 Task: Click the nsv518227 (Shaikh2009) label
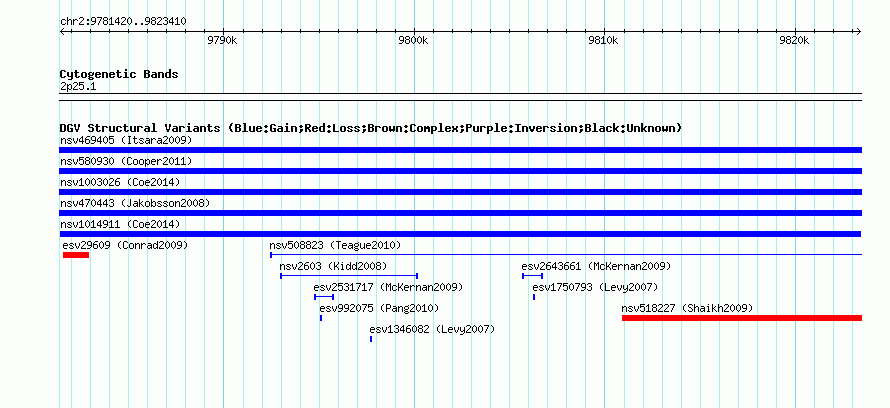point(687,309)
